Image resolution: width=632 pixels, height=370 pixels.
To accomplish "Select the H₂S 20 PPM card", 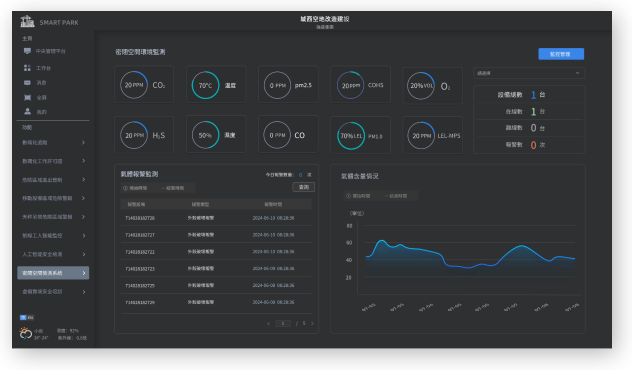I will coord(144,135).
